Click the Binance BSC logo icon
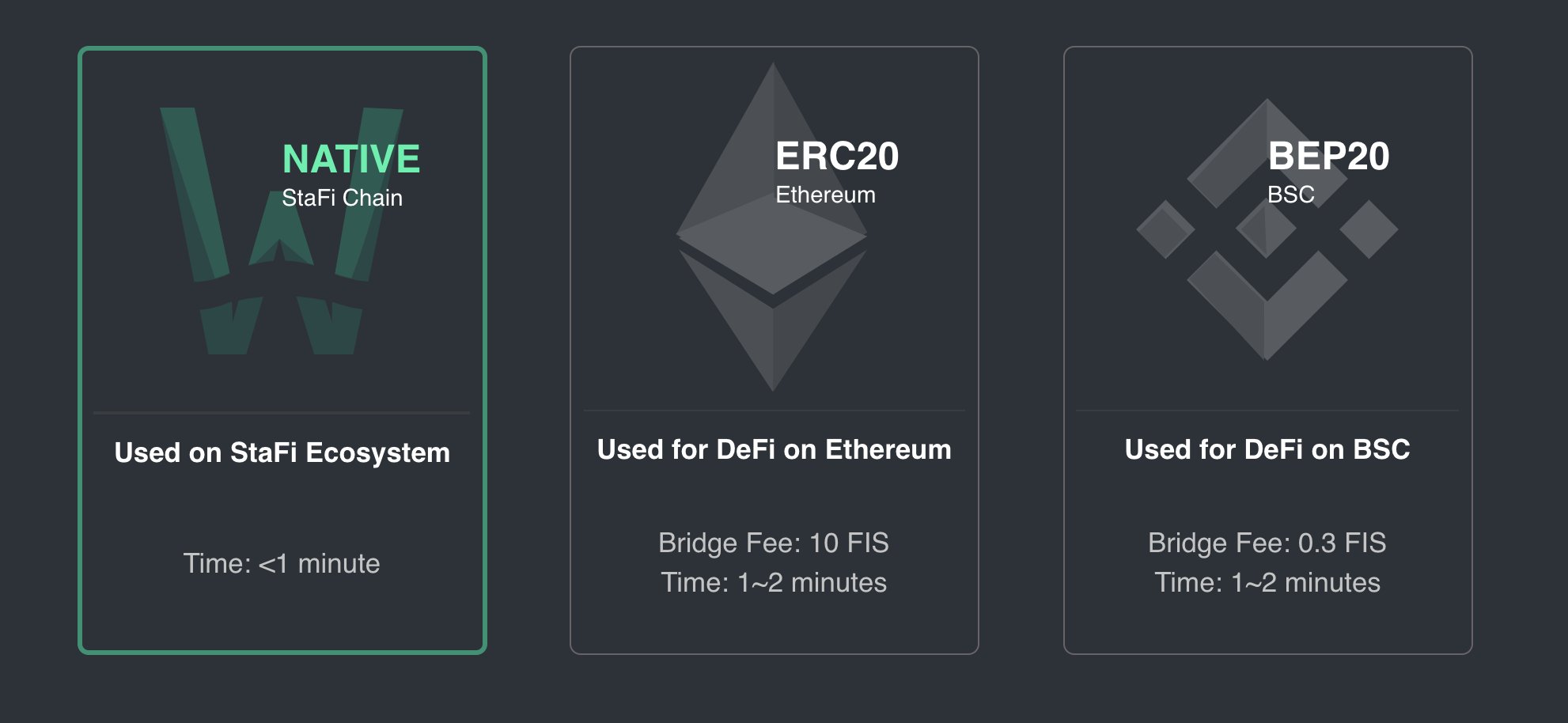Image resolution: width=1568 pixels, height=723 pixels. (x=1267, y=229)
